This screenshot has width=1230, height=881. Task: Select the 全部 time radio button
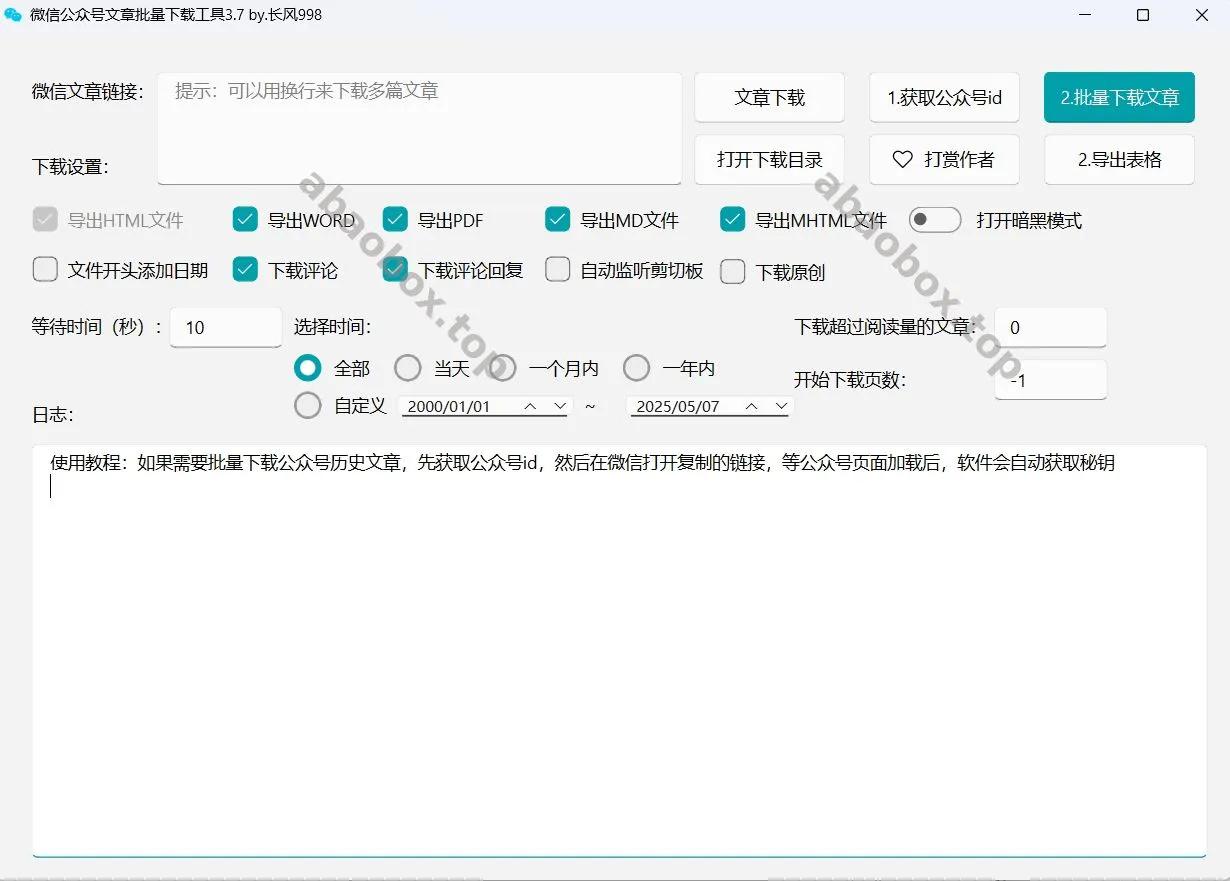point(308,369)
